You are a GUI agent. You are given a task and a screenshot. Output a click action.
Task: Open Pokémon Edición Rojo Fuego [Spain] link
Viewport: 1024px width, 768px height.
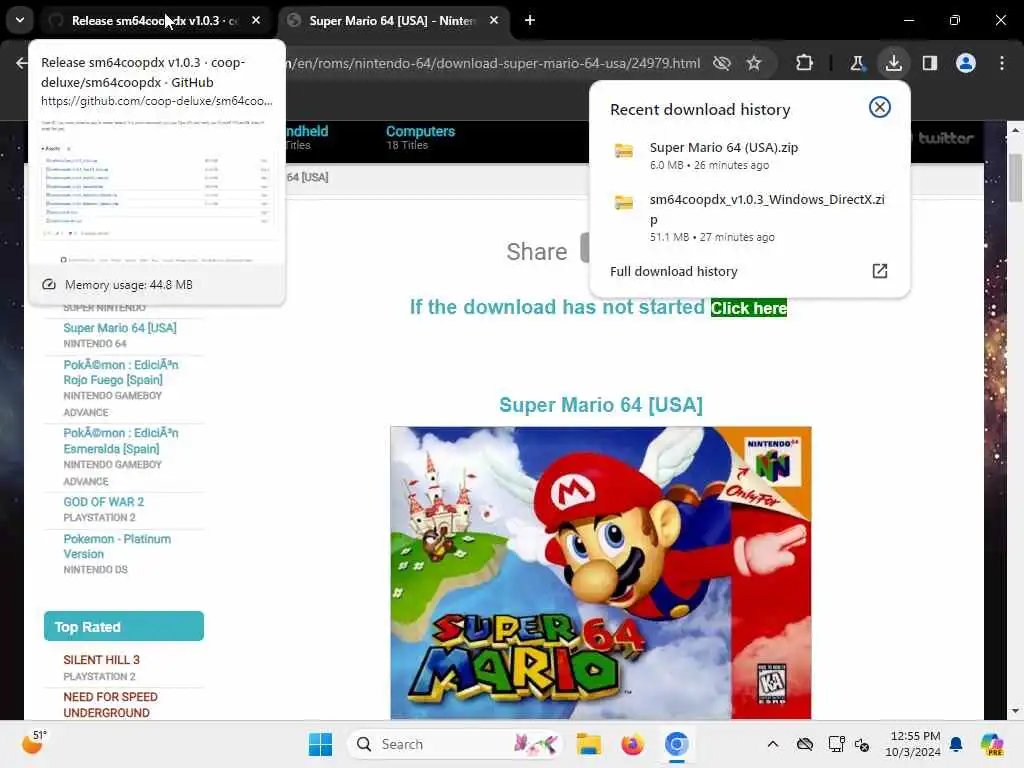click(x=120, y=372)
